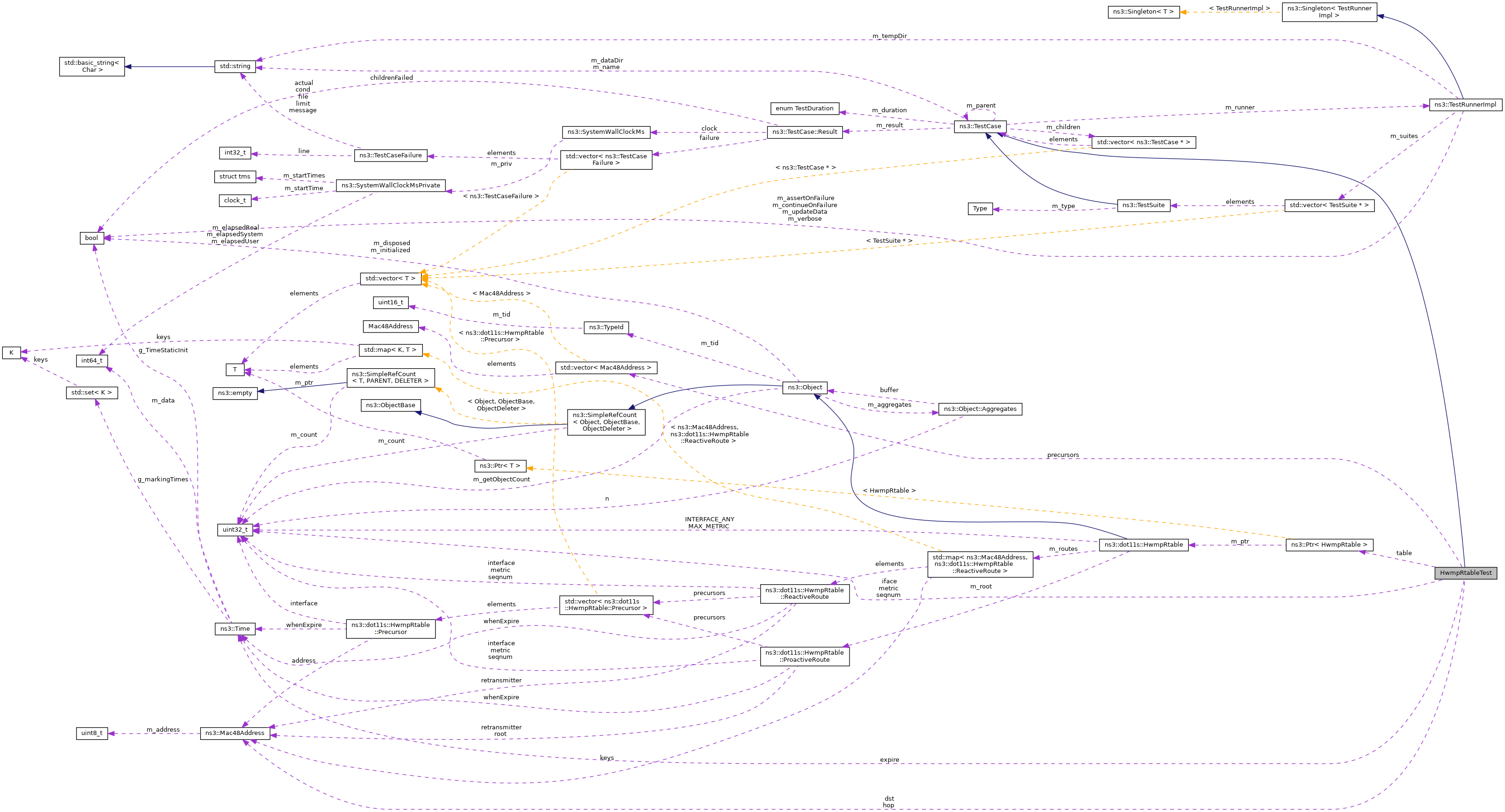
Task: Click the ns3::Object node
Action: (x=804, y=387)
